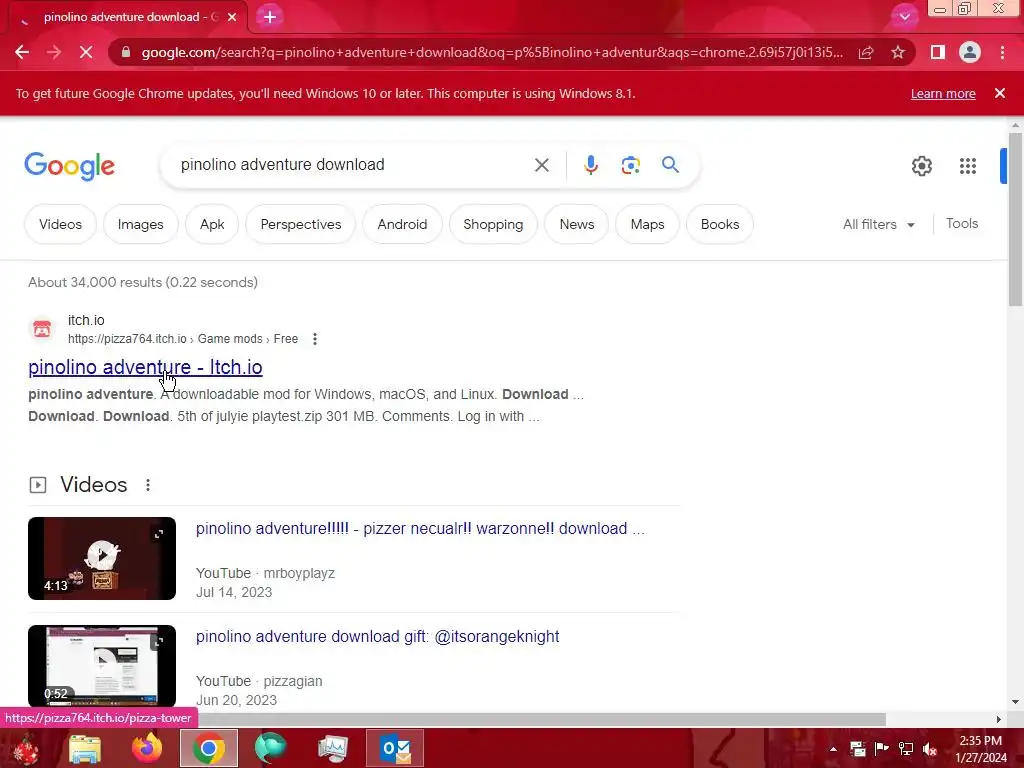Open pizzer necualr warzonne video link
The width and height of the screenshot is (1024, 768).
pos(420,528)
